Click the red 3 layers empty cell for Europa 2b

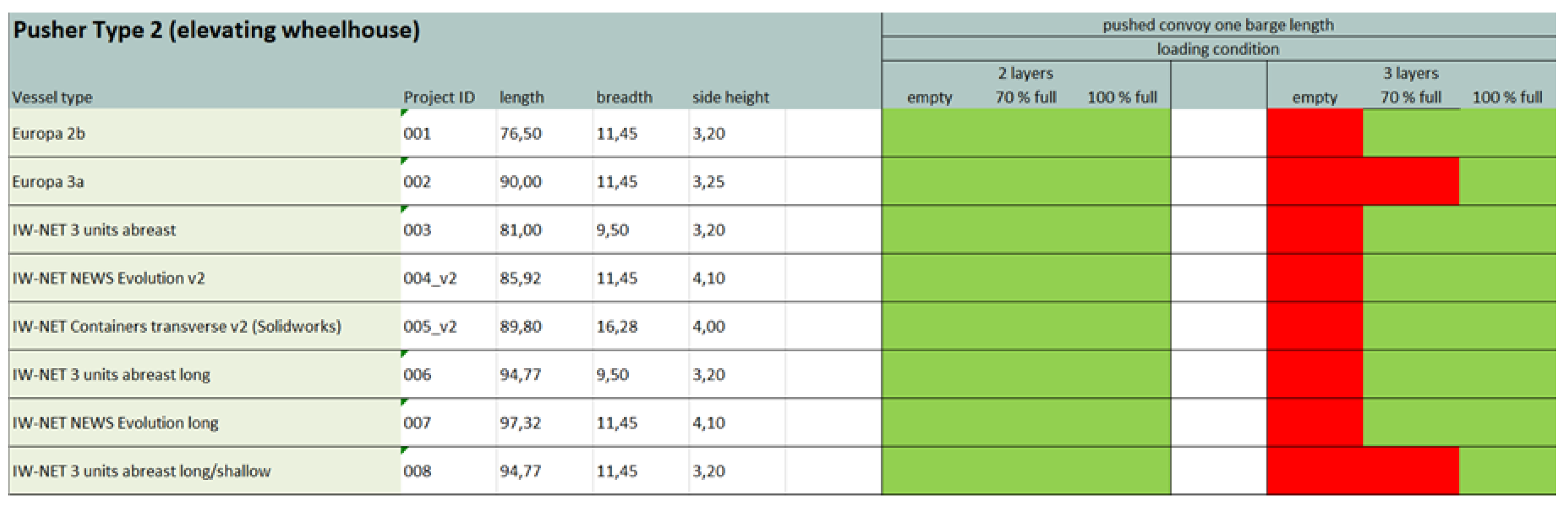(1315, 133)
